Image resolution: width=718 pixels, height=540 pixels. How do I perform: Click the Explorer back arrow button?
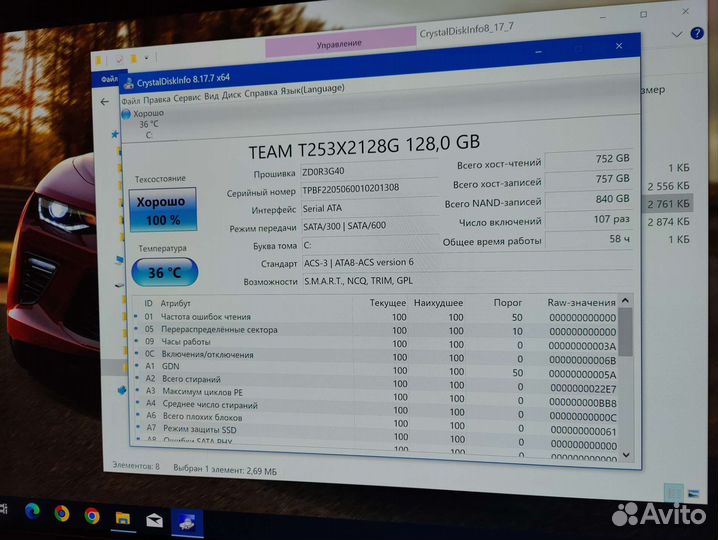coord(104,102)
